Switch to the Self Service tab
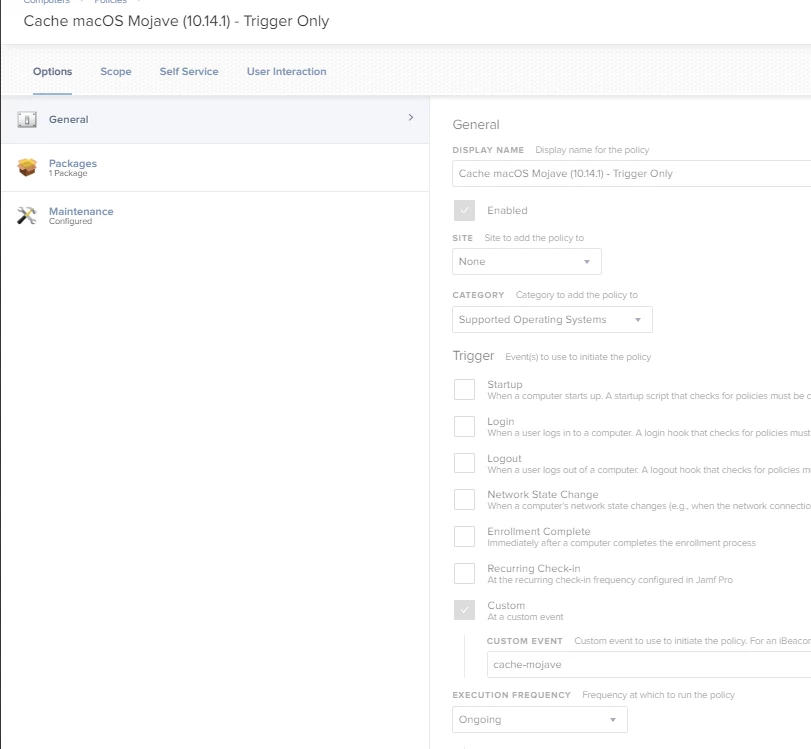 [189, 71]
